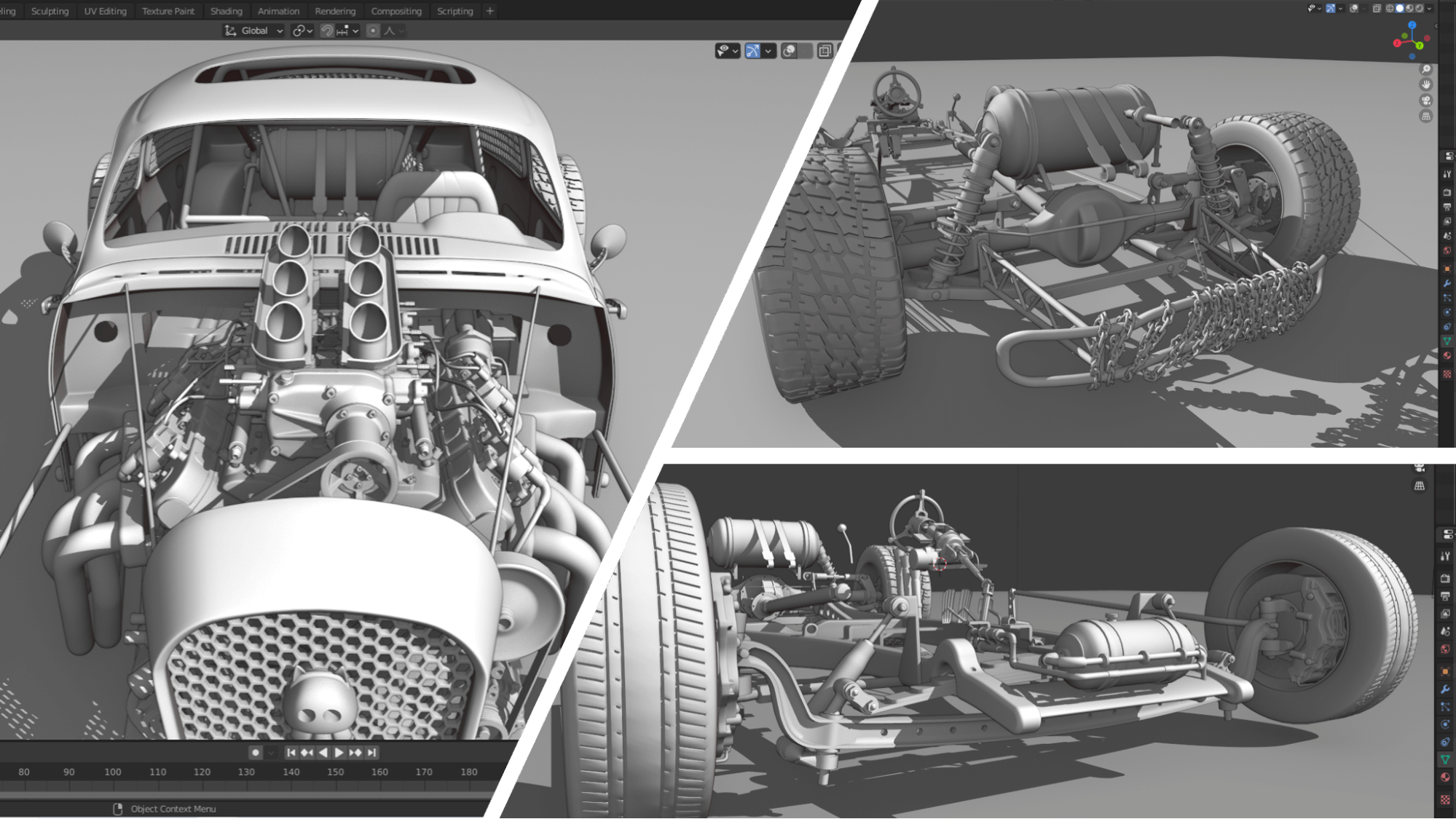
Task: Add a new workspace with the plus button
Action: [490, 11]
